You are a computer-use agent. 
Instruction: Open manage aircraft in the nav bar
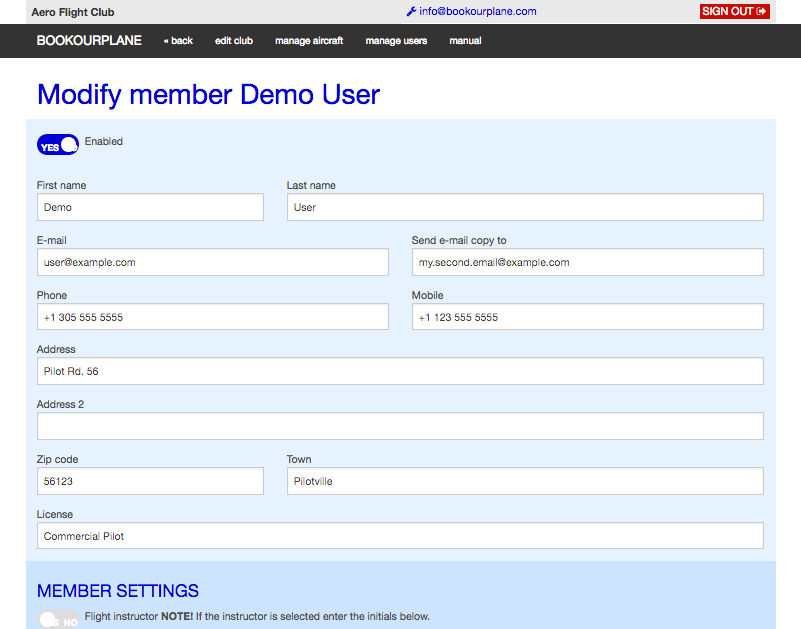(309, 41)
